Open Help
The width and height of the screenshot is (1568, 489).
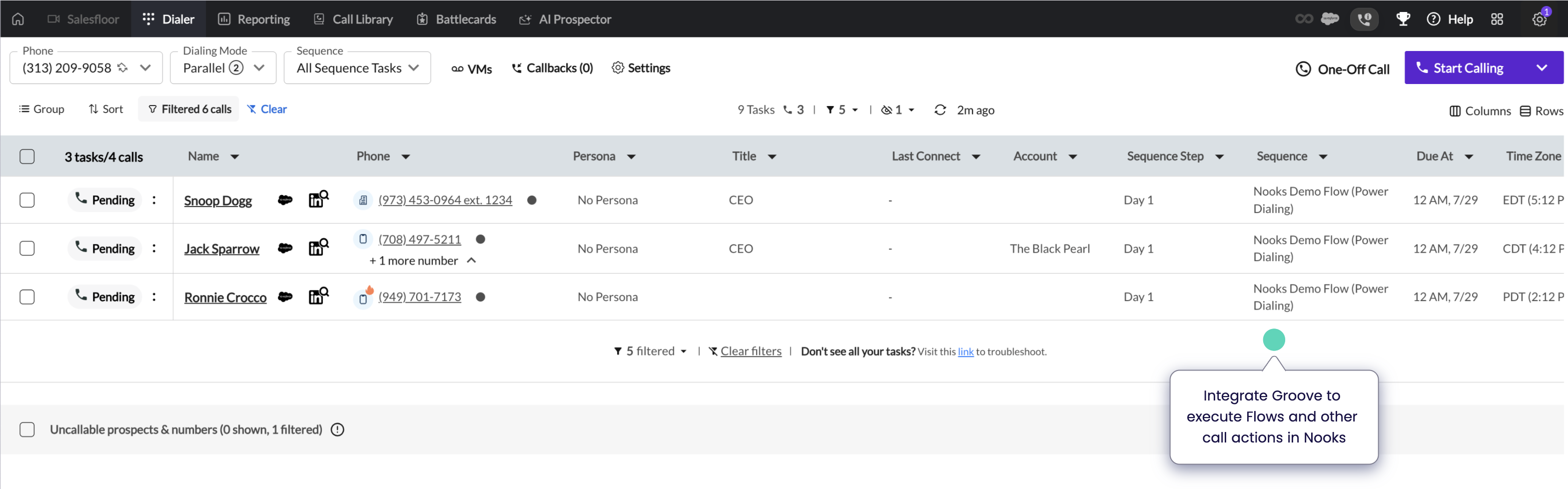tap(1449, 19)
